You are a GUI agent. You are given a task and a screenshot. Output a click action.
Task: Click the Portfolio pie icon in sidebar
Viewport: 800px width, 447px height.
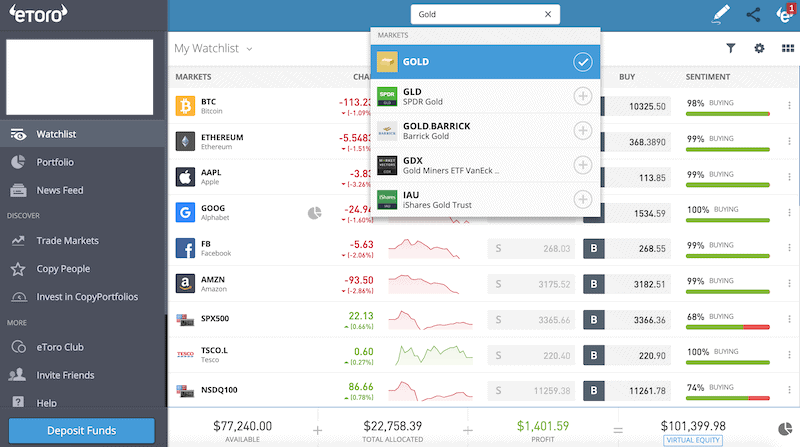18,162
